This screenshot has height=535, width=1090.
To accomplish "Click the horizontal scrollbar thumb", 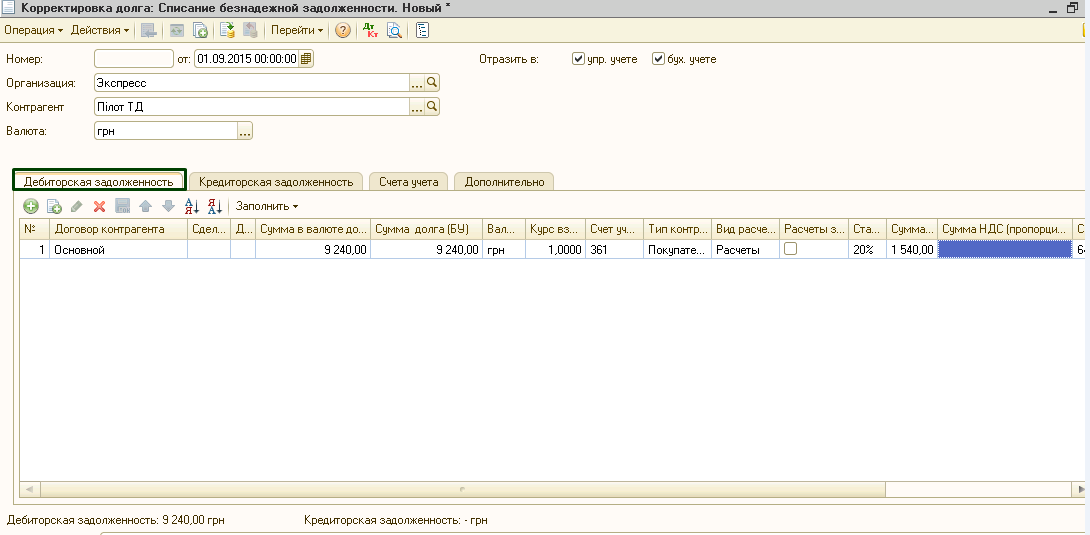I will click(x=462, y=489).
